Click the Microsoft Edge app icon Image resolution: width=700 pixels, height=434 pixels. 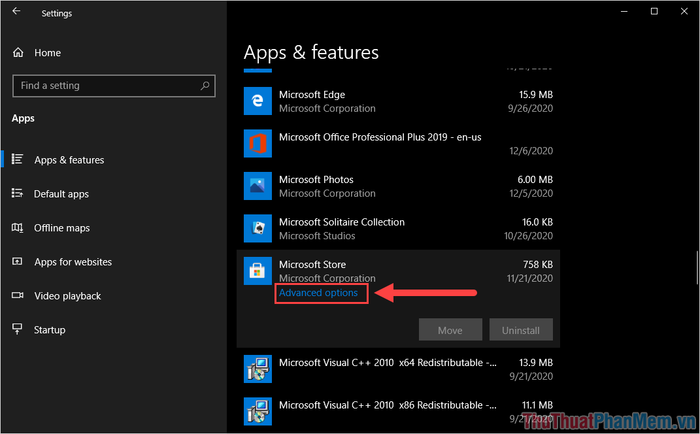258,101
